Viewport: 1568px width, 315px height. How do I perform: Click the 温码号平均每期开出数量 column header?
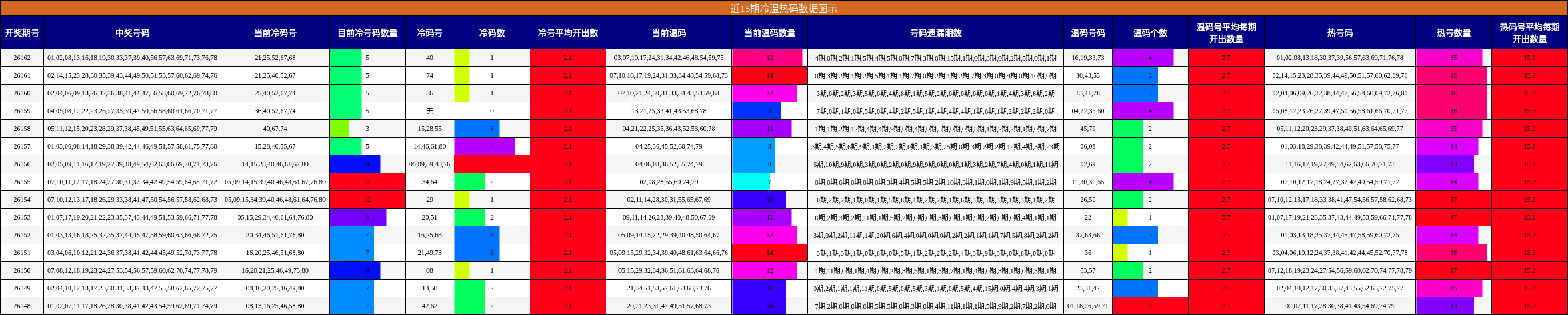pos(1226,32)
